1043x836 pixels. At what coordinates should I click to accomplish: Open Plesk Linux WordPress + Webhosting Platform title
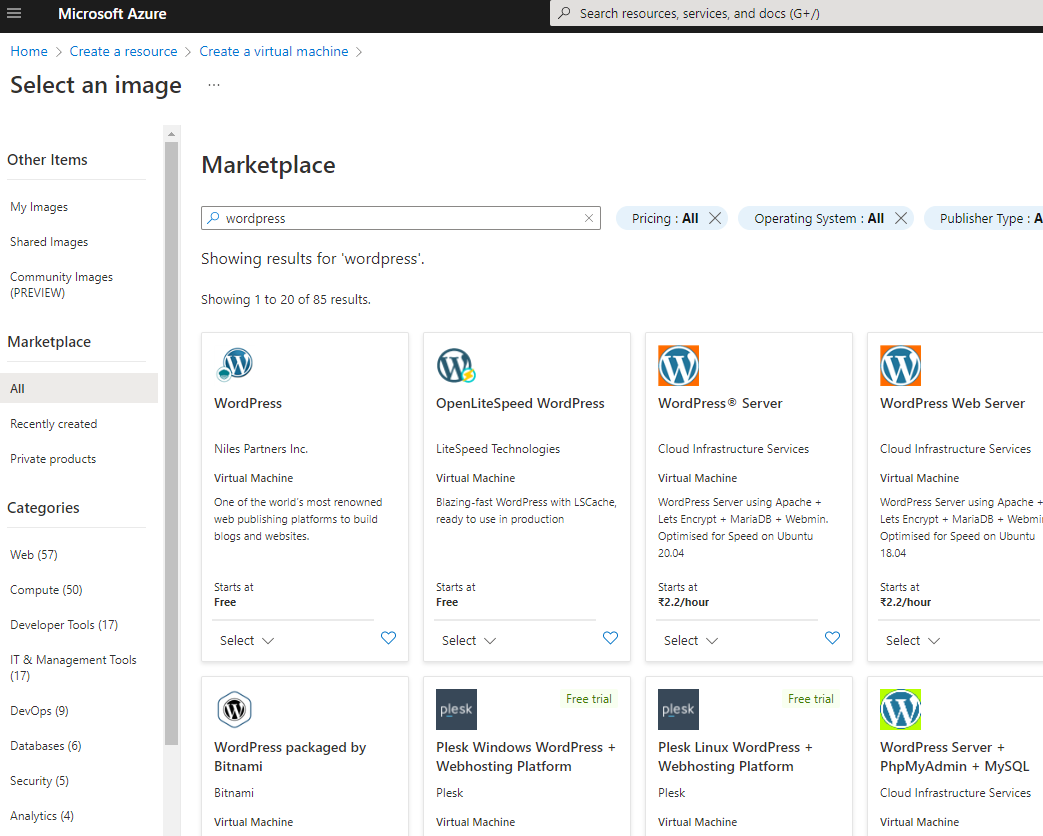click(x=736, y=757)
